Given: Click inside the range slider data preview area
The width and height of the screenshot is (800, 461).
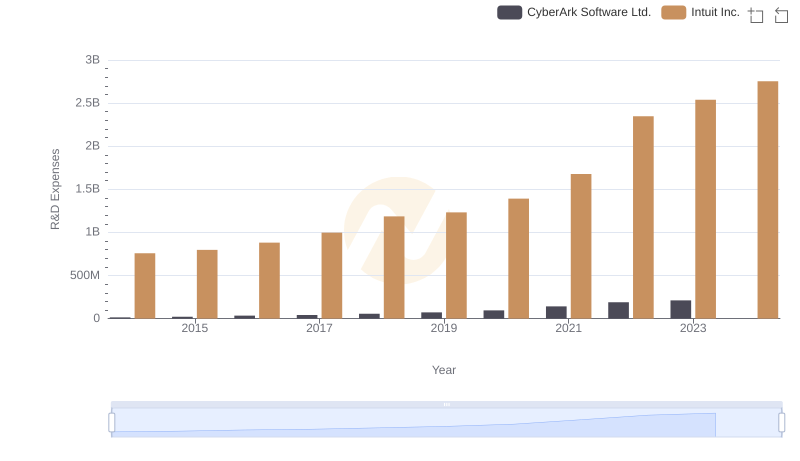Looking at the screenshot, I should pyautogui.click(x=446, y=423).
